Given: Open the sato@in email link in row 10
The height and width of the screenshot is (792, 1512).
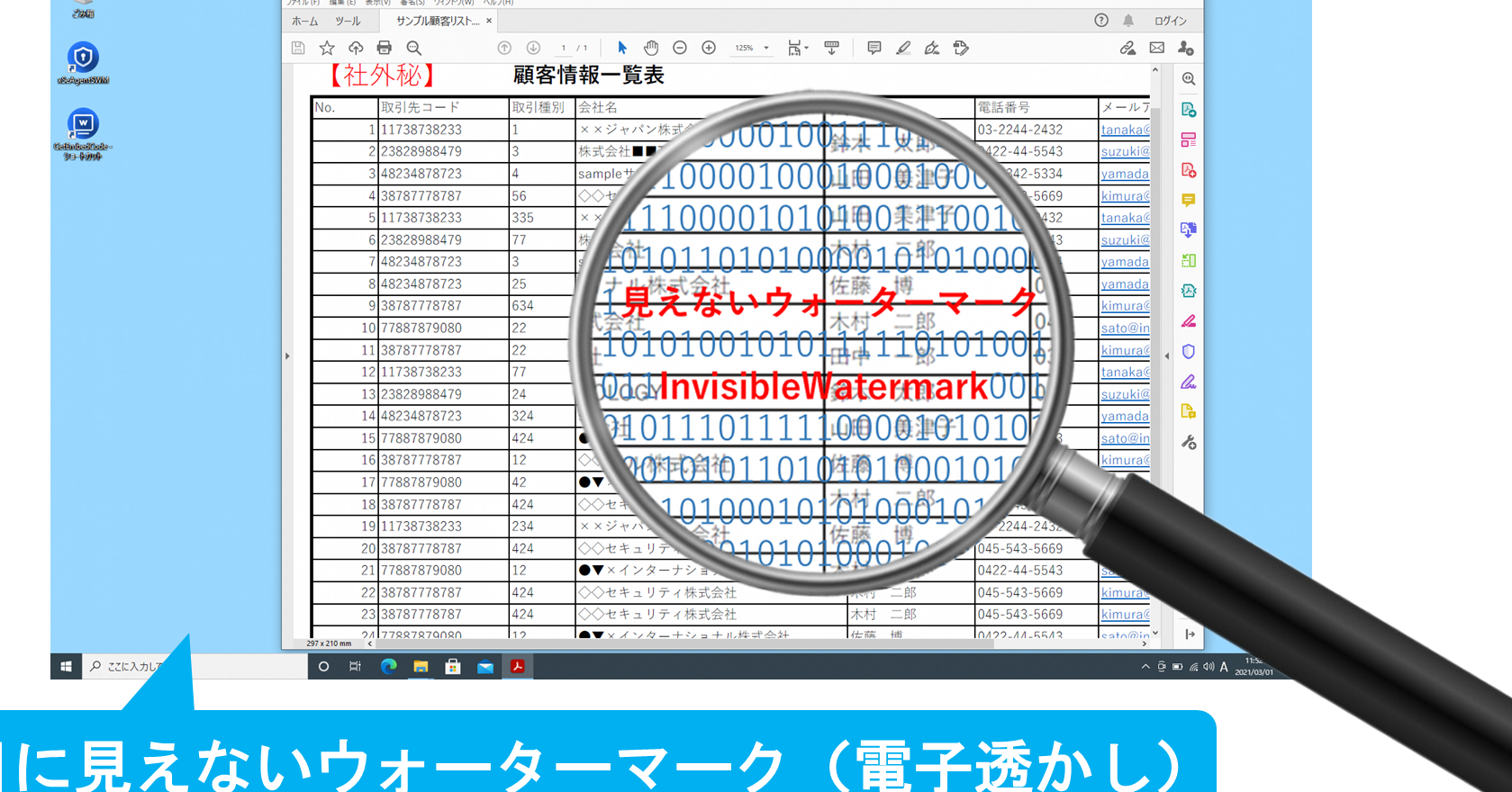Looking at the screenshot, I should click(1125, 328).
